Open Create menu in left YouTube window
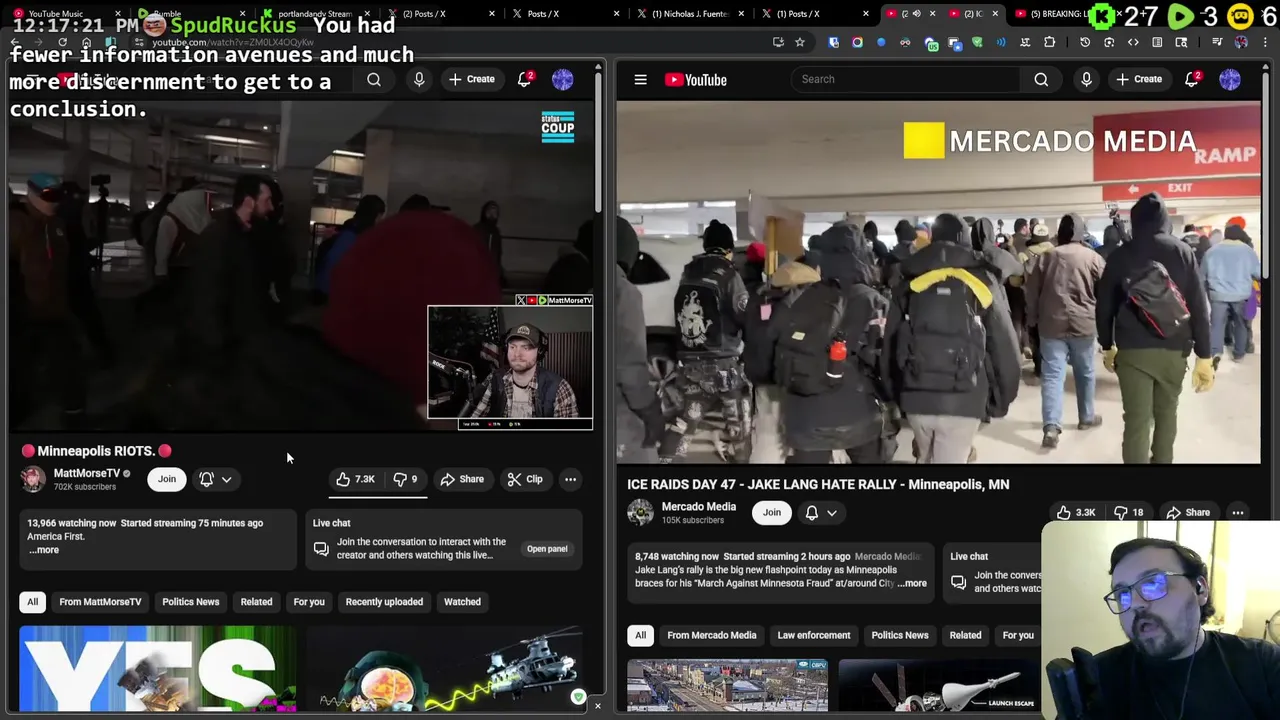This screenshot has height=720, width=1280. point(471,79)
